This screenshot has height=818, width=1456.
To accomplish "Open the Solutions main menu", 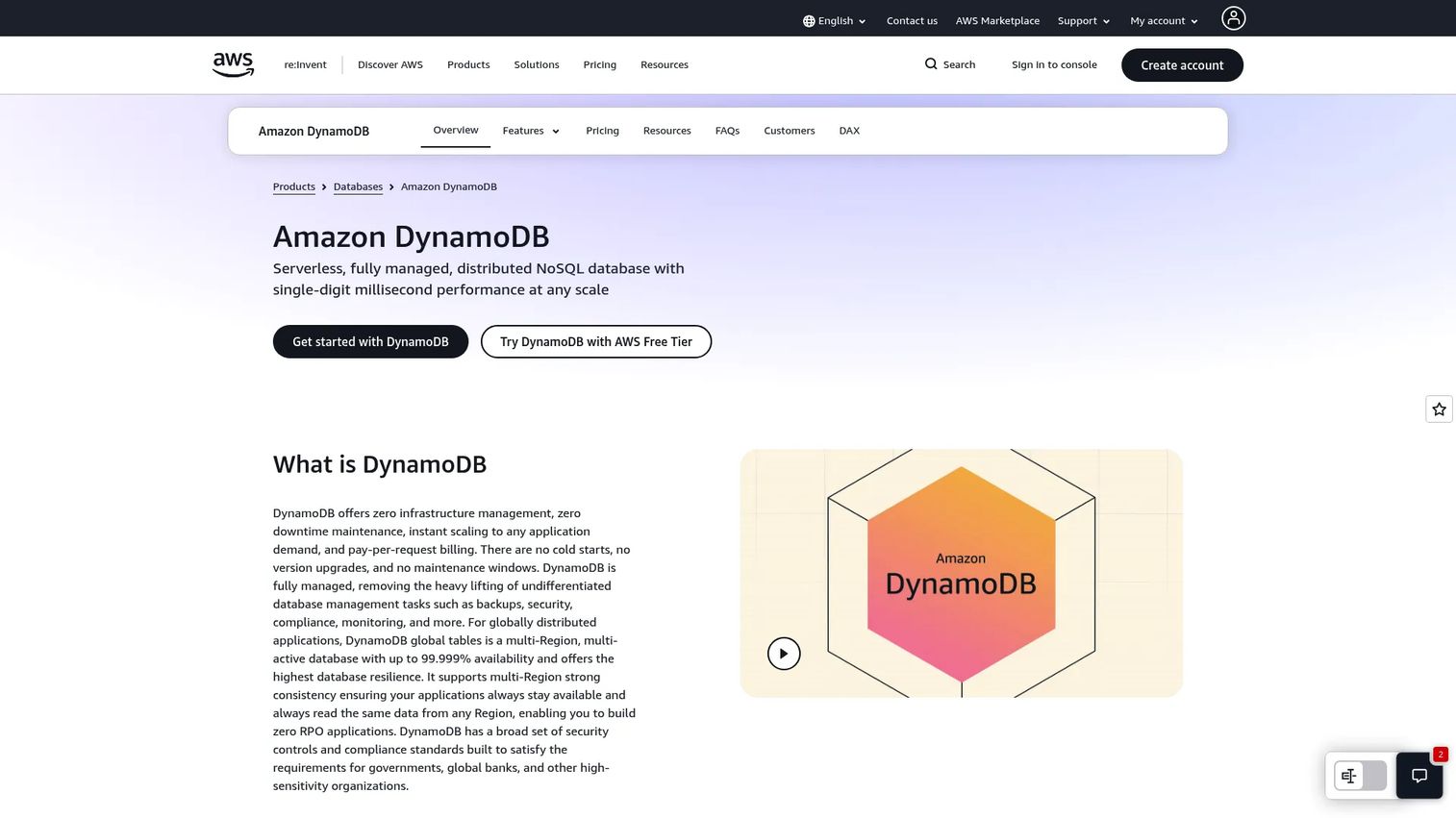I will pyautogui.click(x=537, y=64).
